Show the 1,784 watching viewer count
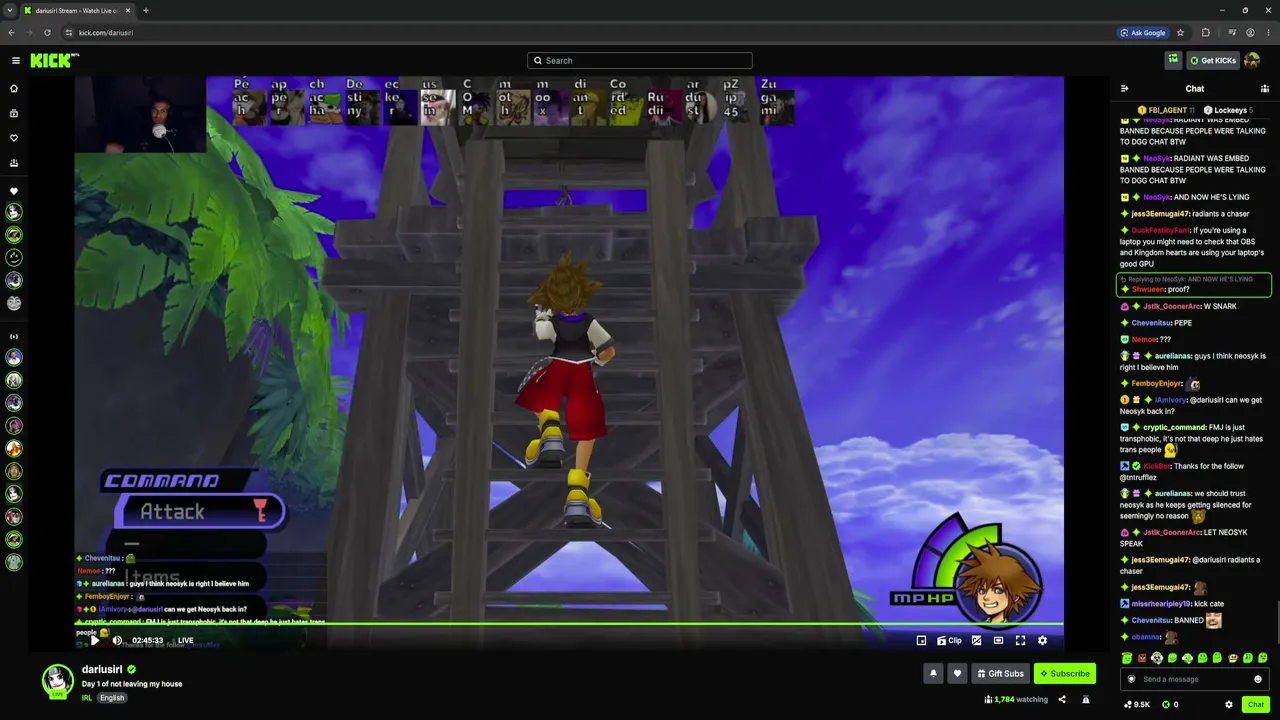Image resolution: width=1280 pixels, height=720 pixels. pyautogui.click(x=1016, y=700)
